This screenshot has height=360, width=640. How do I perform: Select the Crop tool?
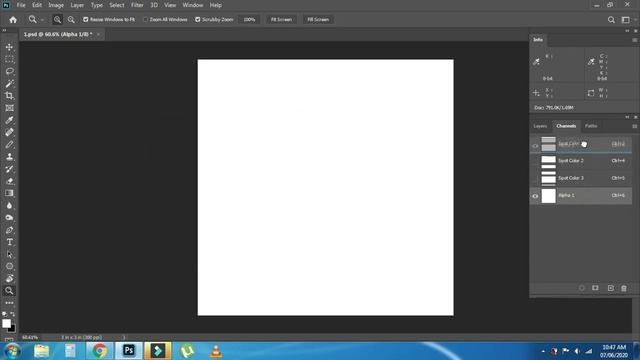point(9,96)
